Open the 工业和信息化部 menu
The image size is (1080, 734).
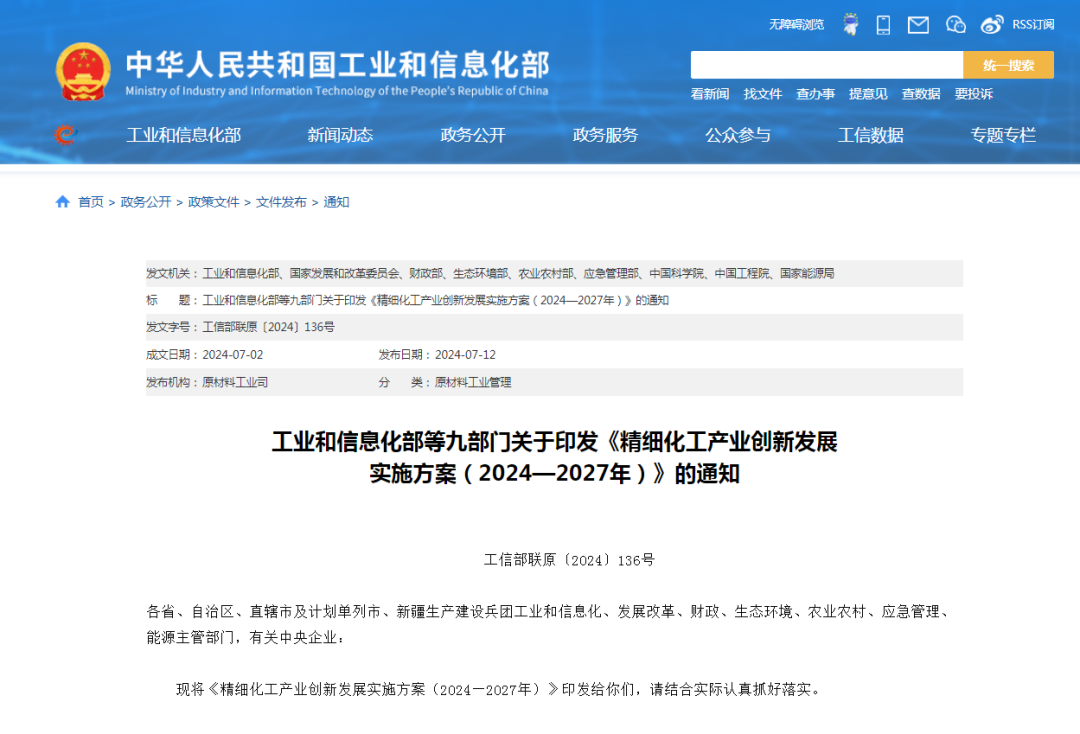click(x=184, y=135)
